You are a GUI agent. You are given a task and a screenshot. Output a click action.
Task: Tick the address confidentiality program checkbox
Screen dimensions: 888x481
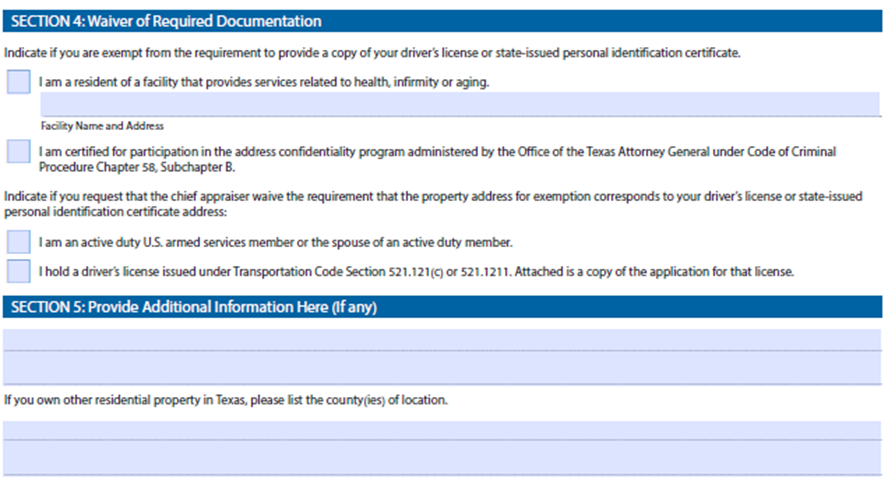[x=18, y=152]
